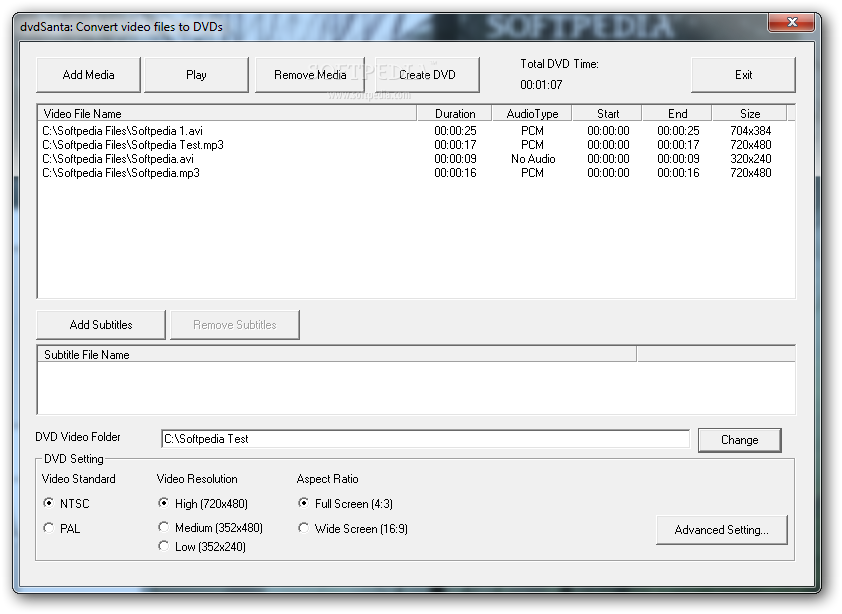
Task: Choose High (720x480) resolution
Action: pyautogui.click(x=202, y=503)
